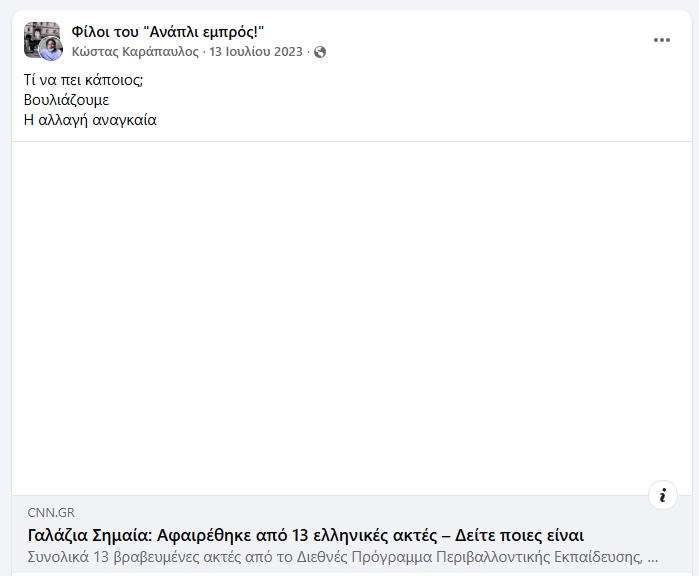Screen dimensions: 699x576
Task: Open the post options three-dot menu
Action: 662,40
